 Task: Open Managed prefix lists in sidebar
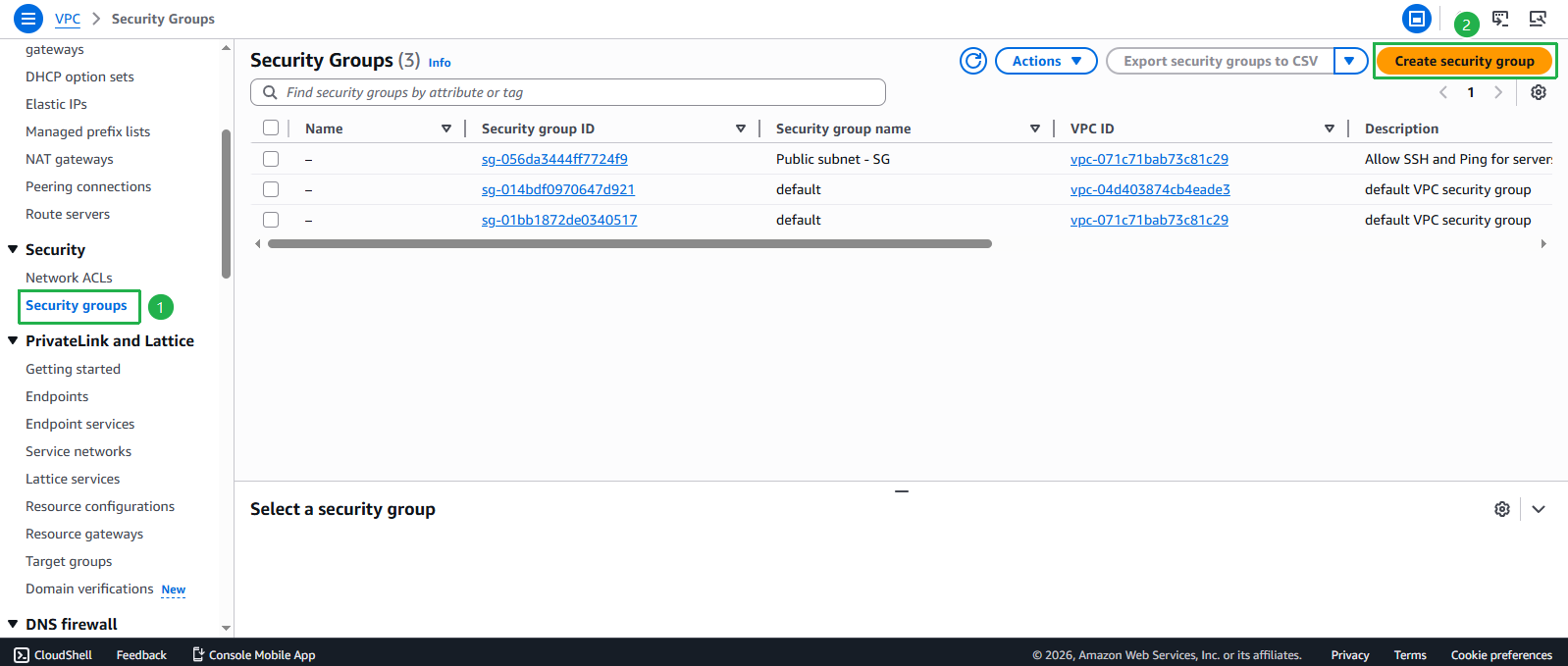click(x=87, y=131)
